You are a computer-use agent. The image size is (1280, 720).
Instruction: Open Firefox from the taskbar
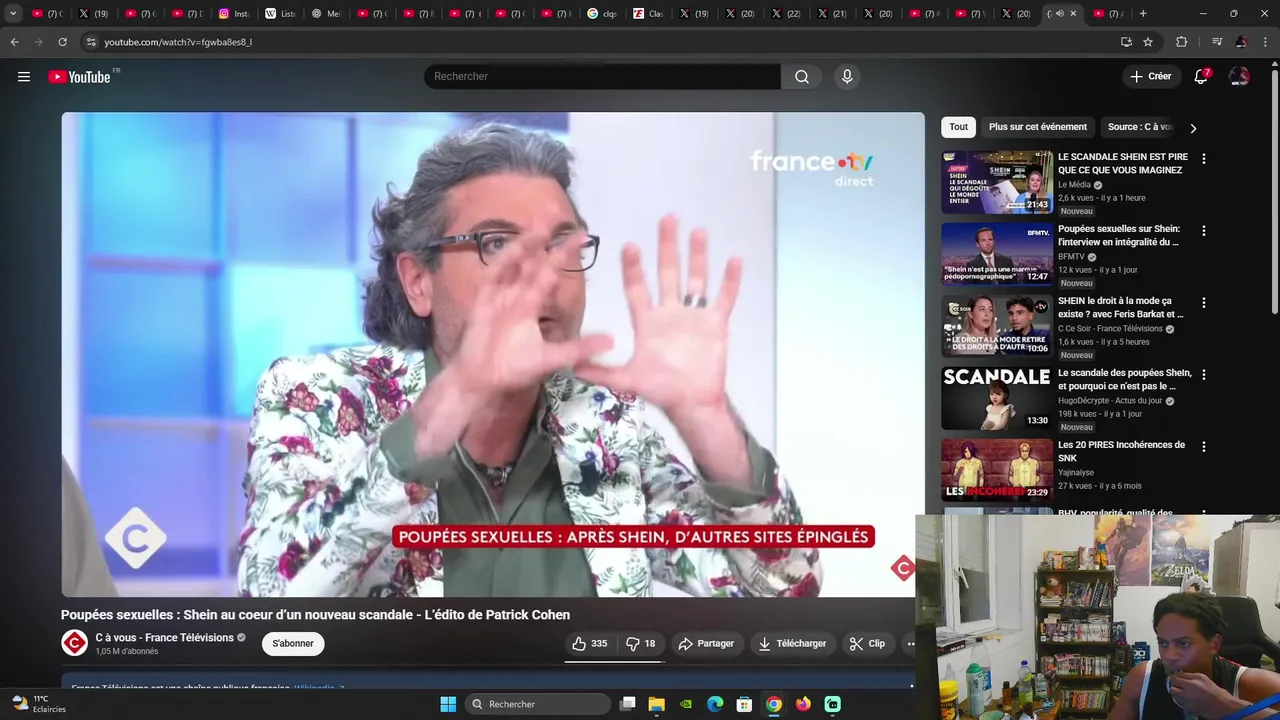pyautogui.click(x=803, y=704)
